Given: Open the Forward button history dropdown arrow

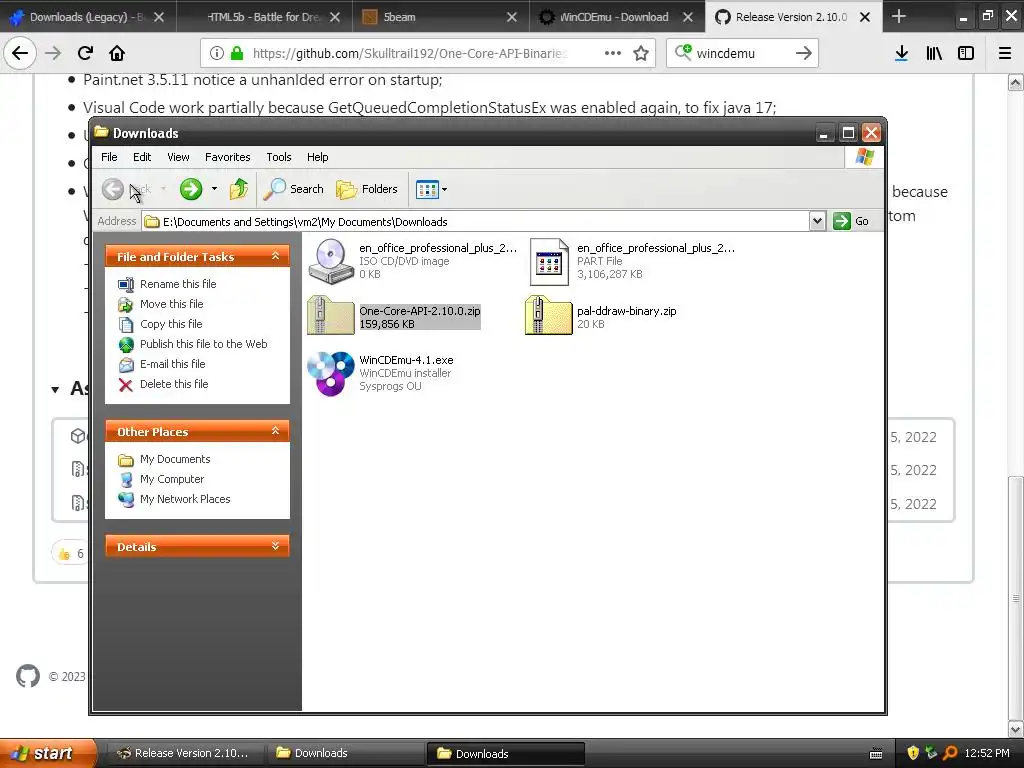Looking at the screenshot, I should [x=214, y=189].
